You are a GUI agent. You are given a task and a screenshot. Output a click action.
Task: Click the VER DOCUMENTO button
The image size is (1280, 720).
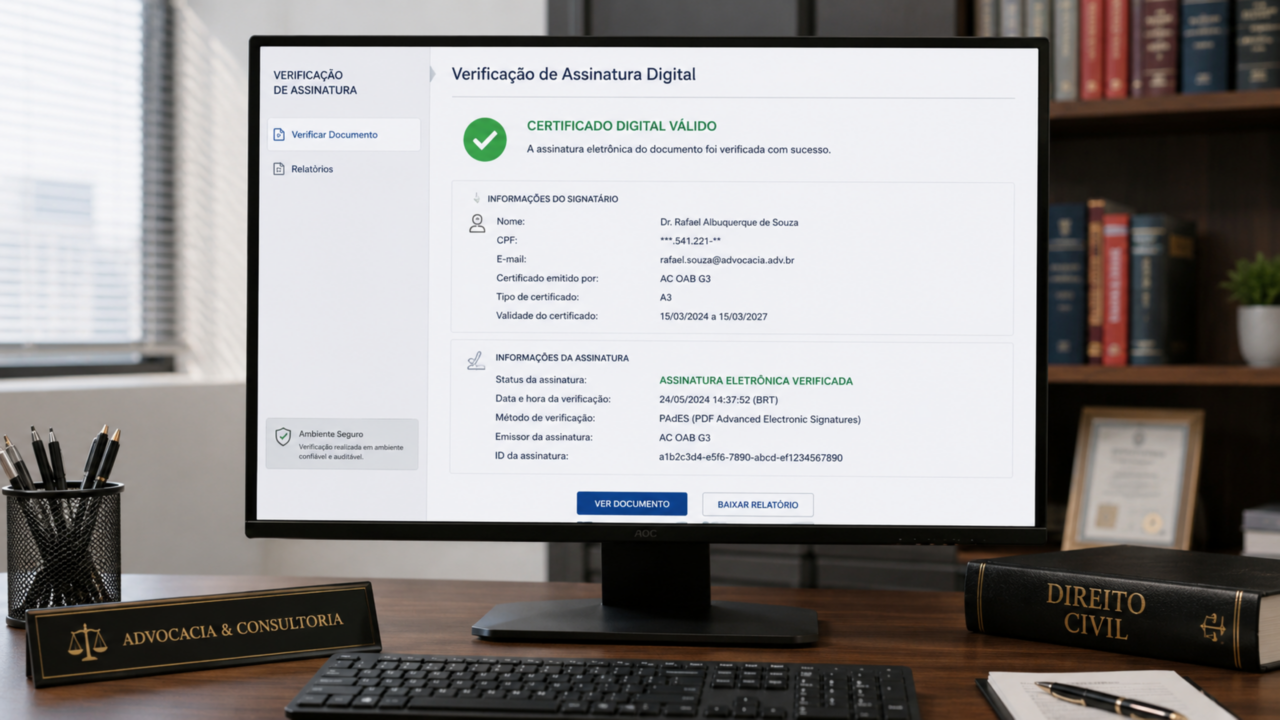pos(632,504)
